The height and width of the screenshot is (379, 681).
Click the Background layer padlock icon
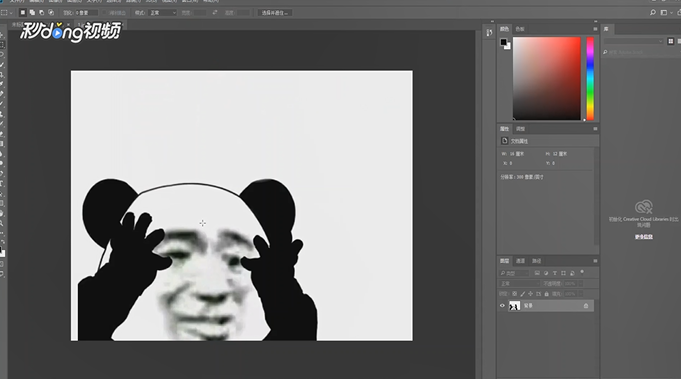(x=586, y=306)
